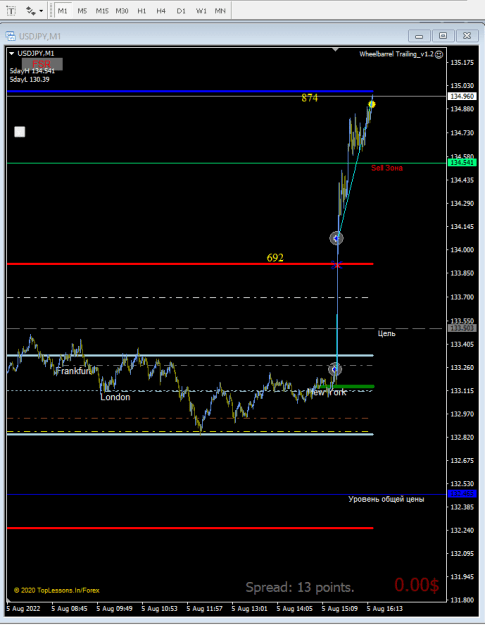Click the USDJPY,M1 chart window icon
Screen dimensions: 485x625
pyautogui.click(x=10, y=36)
